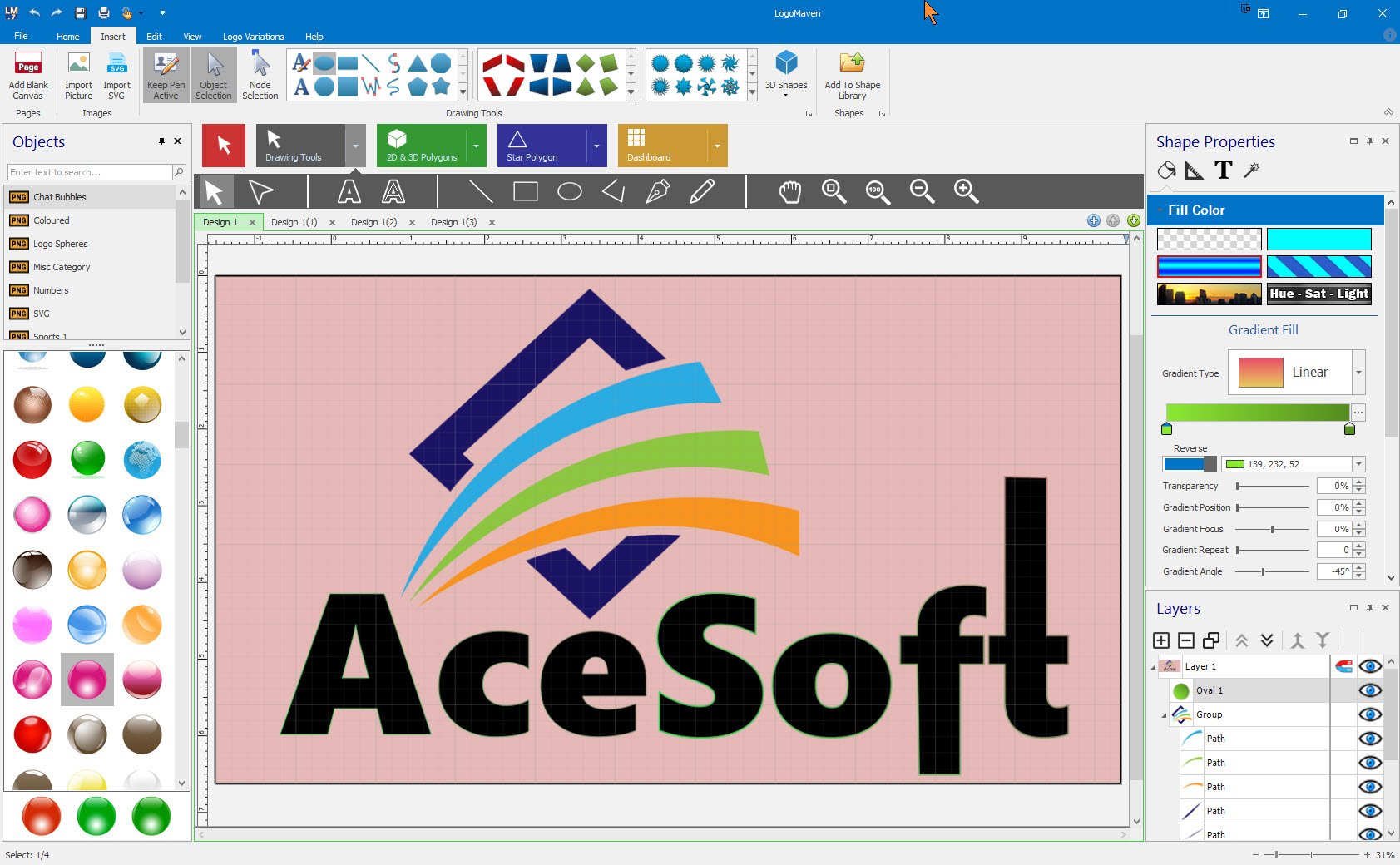Collapse the Group tree item in Layers
Viewport: 1400px width, 865px height.
click(x=1164, y=715)
